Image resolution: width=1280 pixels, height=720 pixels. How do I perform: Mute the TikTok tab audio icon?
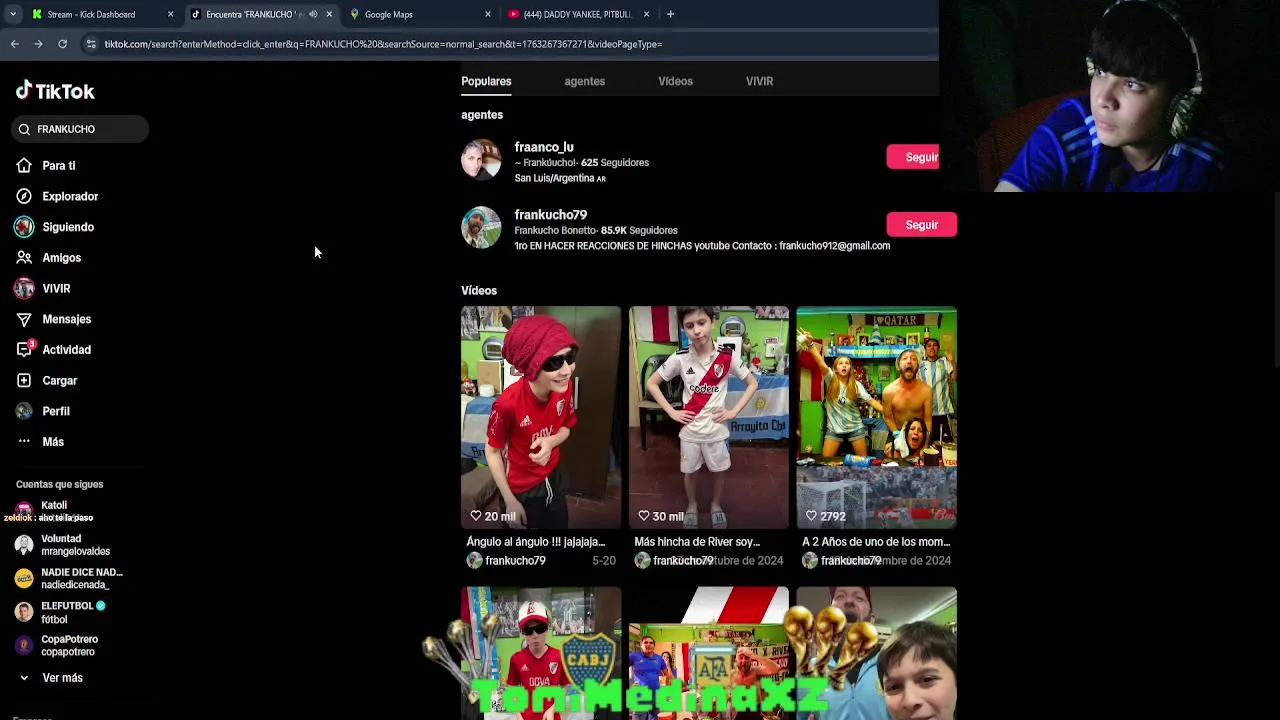coord(313,14)
